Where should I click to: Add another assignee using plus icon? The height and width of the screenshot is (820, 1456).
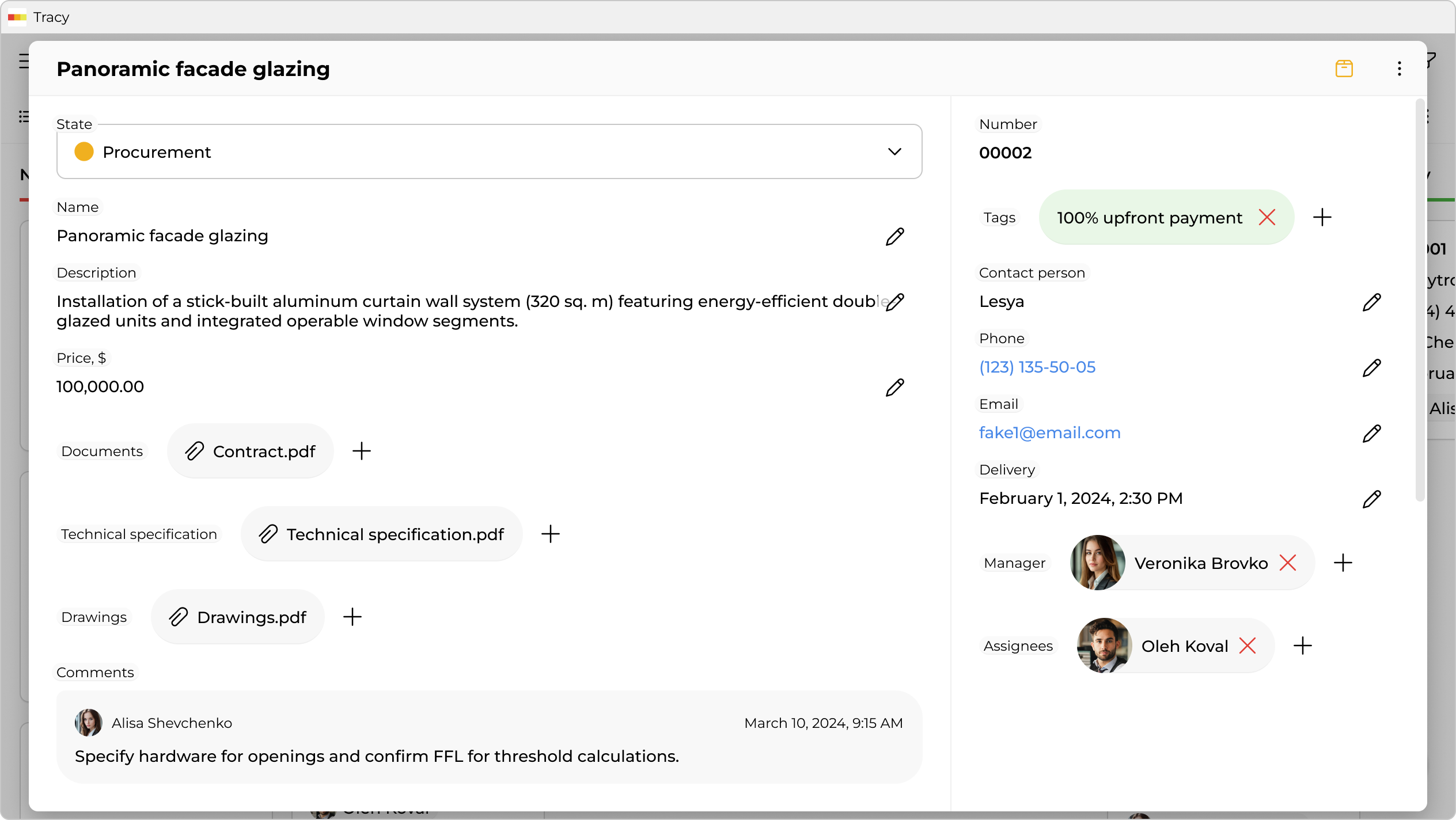pyautogui.click(x=1302, y=646)
